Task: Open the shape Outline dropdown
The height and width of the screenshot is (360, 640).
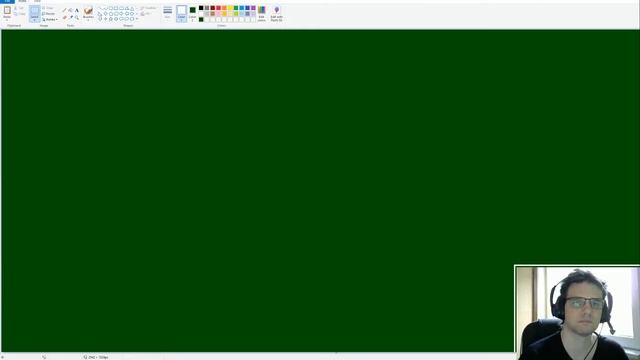Action: point(148,8)
